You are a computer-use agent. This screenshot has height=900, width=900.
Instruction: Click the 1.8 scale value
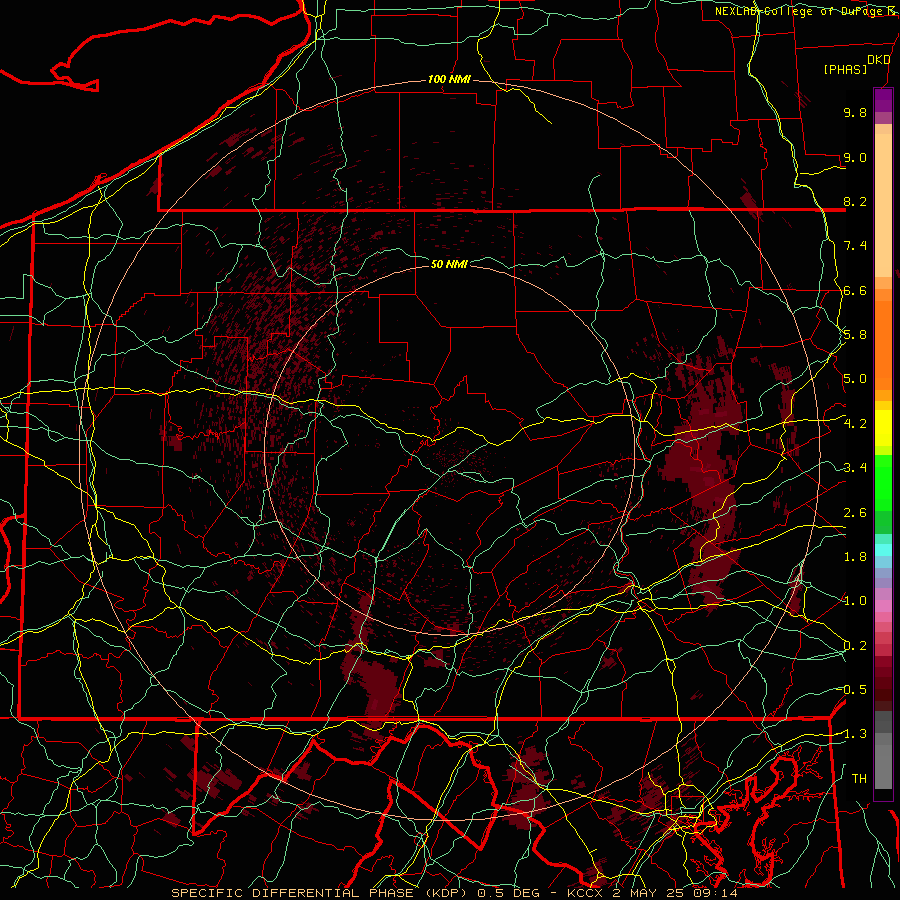click(855, 557)
